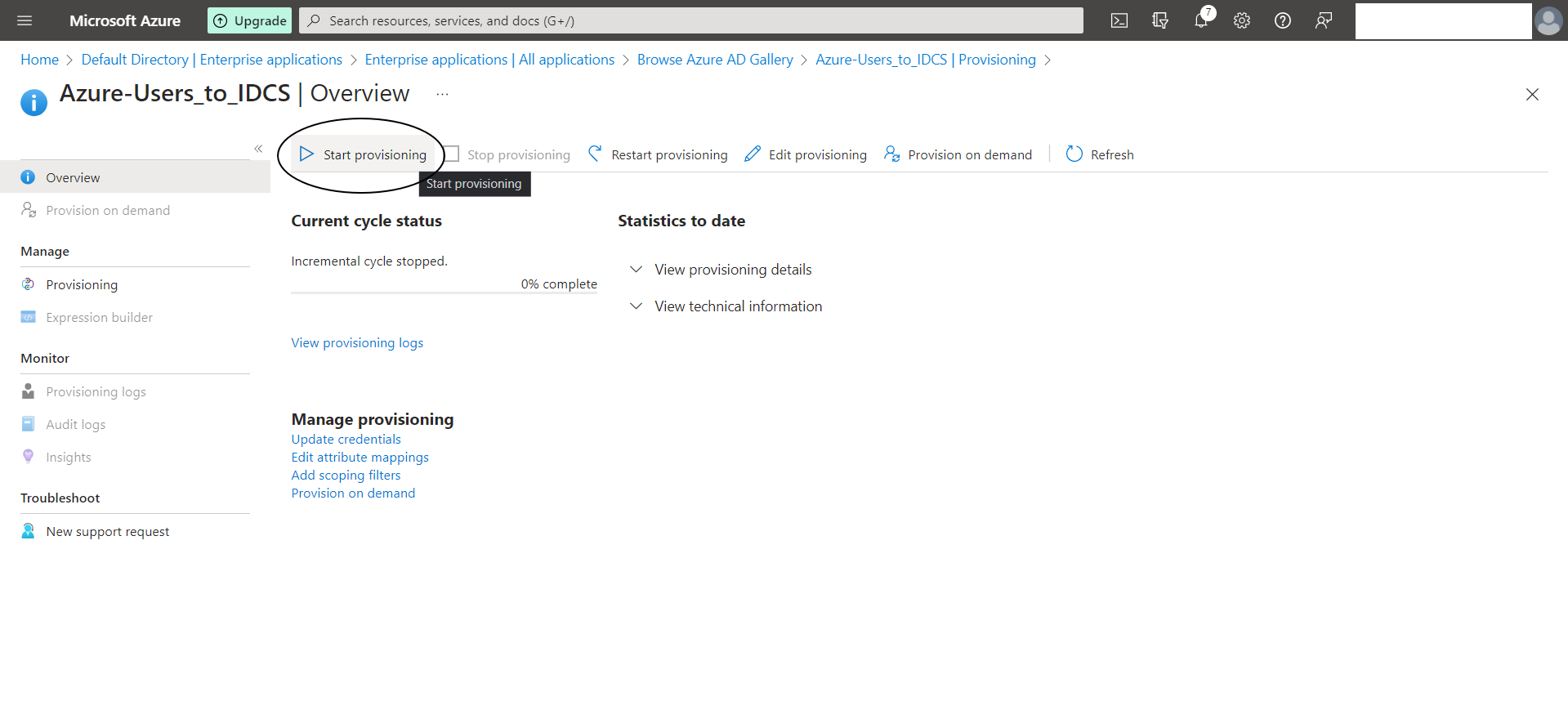Screen dimensions: 1568x728
Task: Click the Upgrade button
Action: [250, 20]
